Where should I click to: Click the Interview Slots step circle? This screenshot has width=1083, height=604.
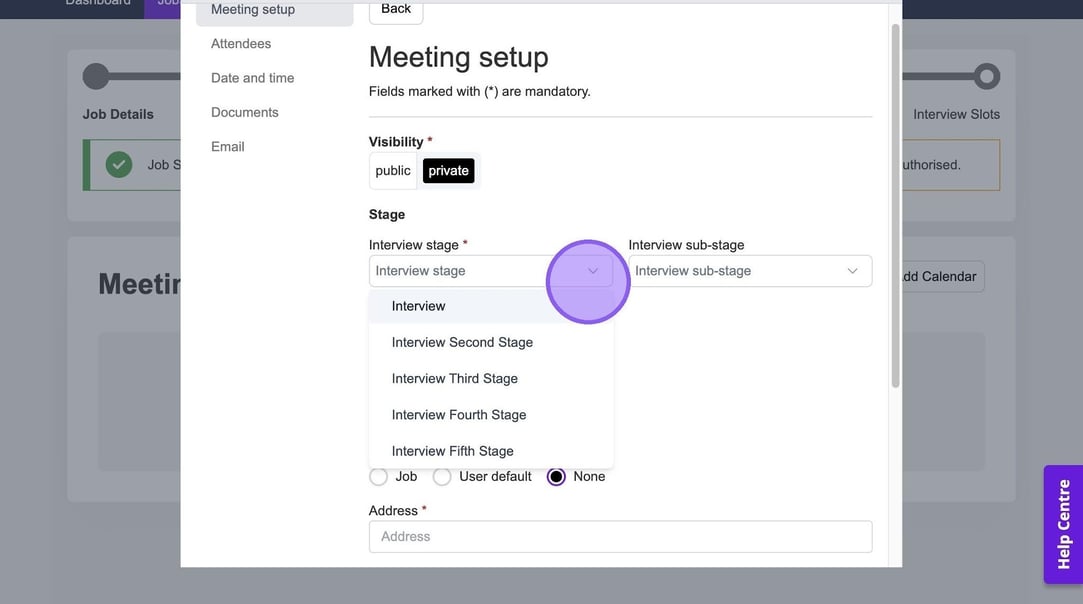pos(986,76)
